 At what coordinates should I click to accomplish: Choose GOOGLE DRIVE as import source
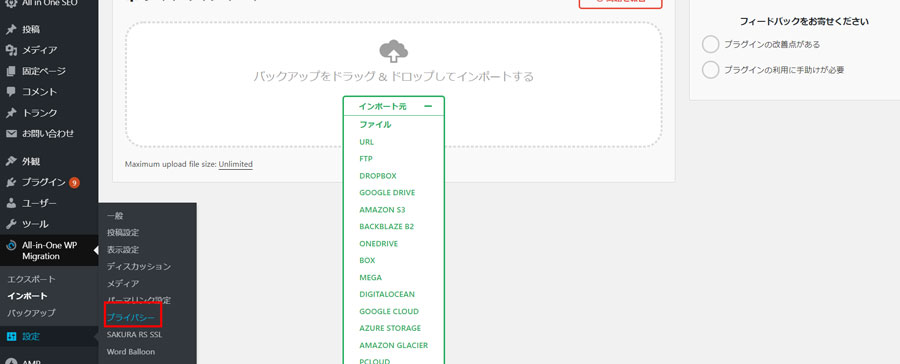387,192
